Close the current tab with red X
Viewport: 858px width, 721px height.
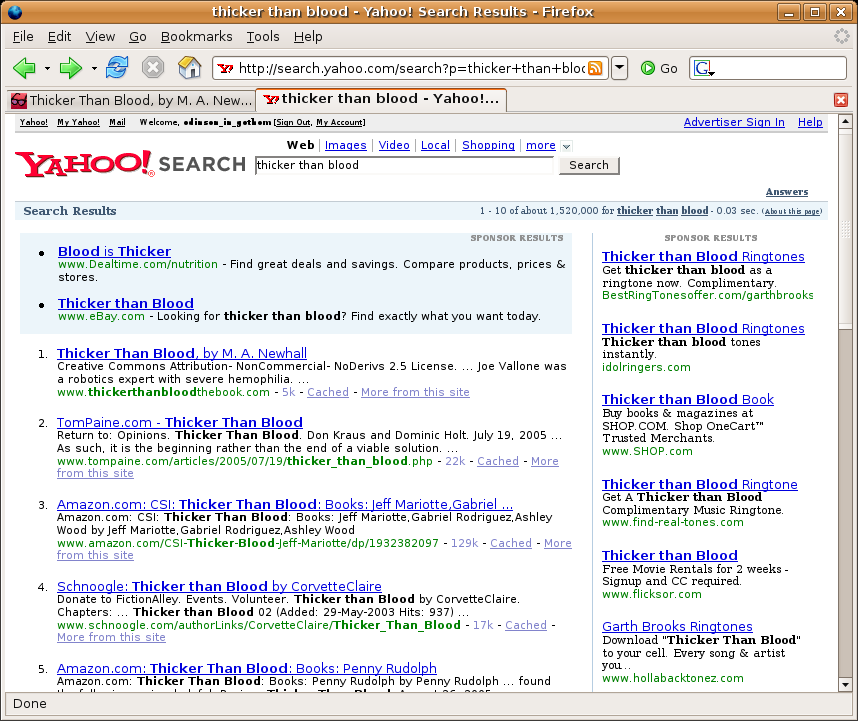(841, 100)
